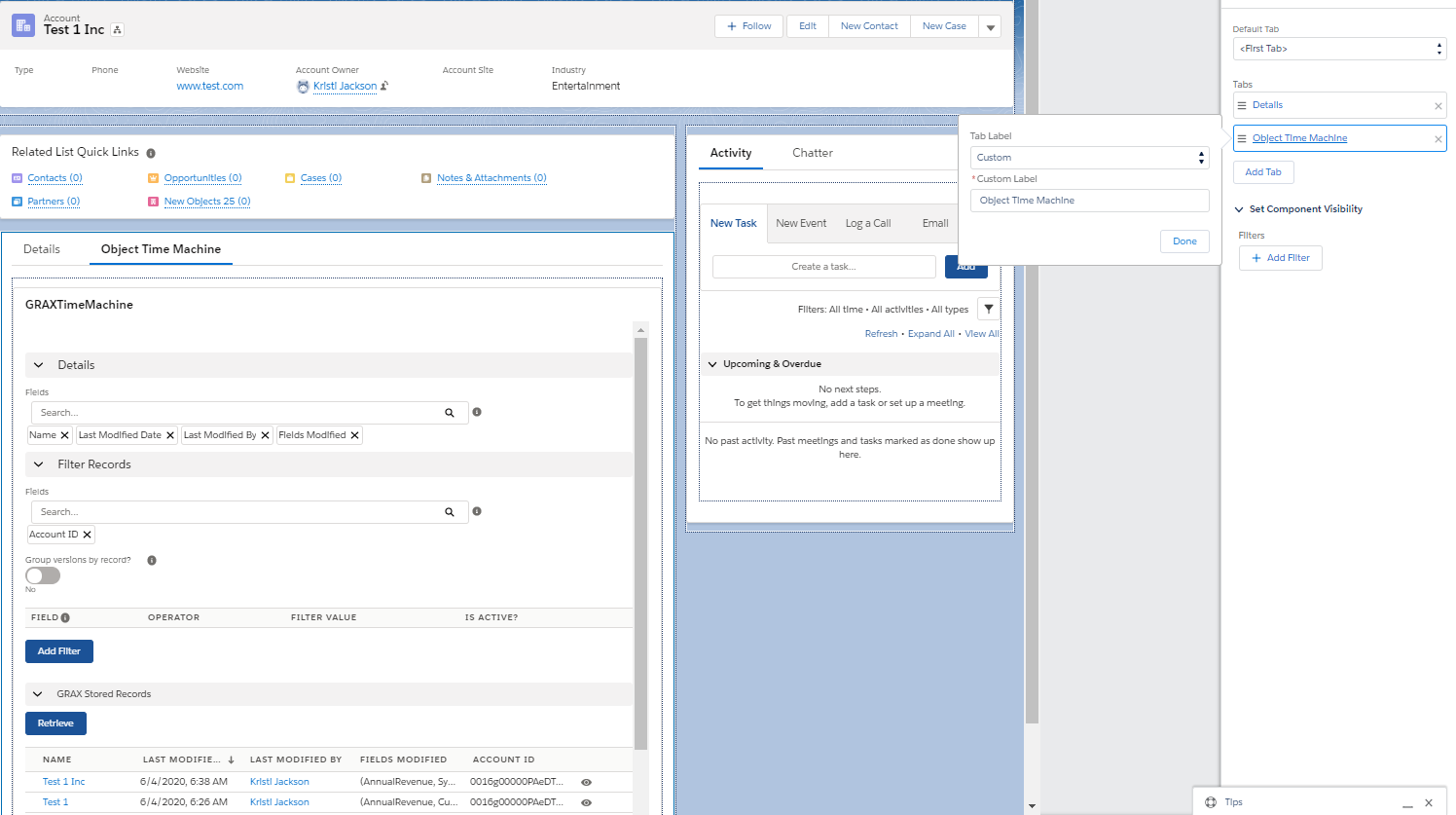Collapse the GRAX Stored Records section

(38, 694)
